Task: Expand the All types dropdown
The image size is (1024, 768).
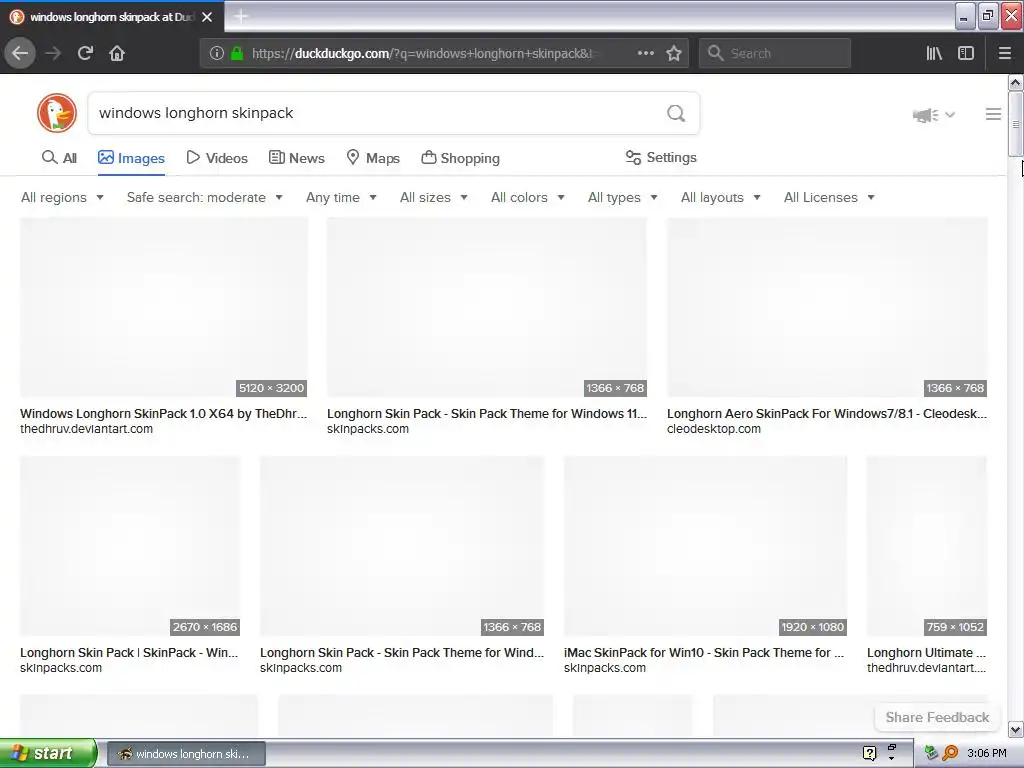Action: point(622,197)
